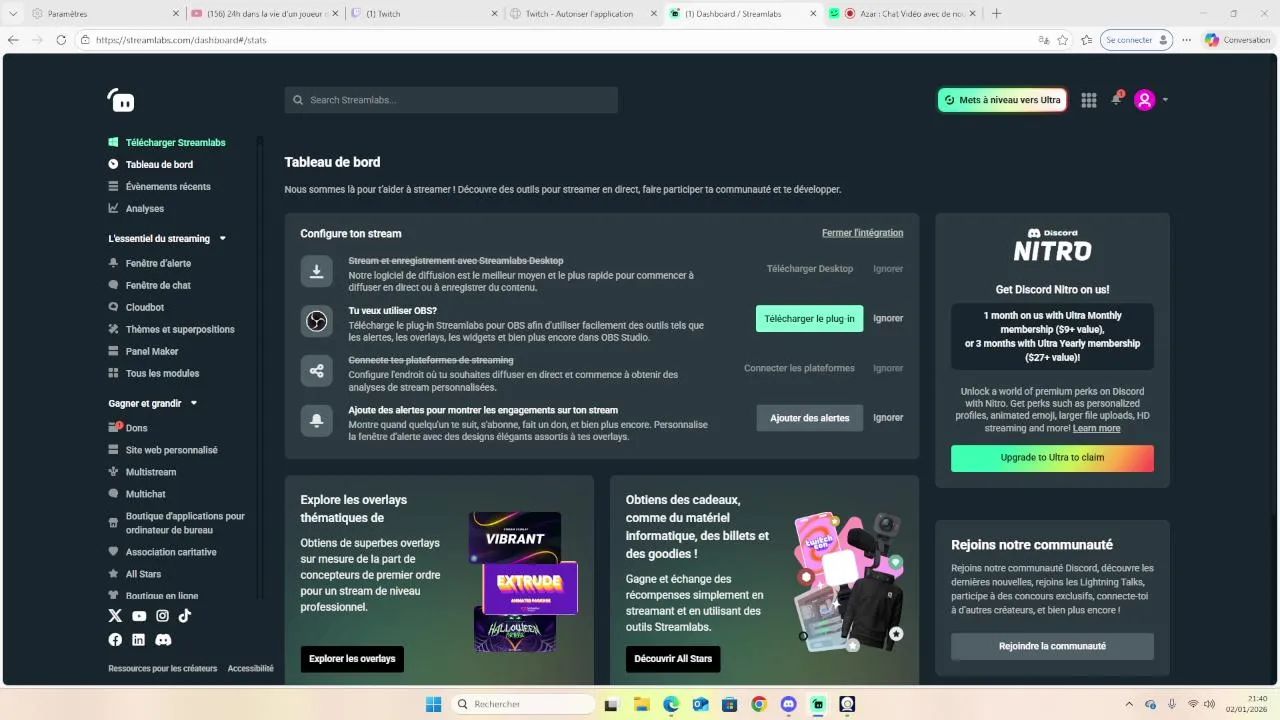
Task: Open Streamlabs app in the taskbar
Action: (818, 704)
